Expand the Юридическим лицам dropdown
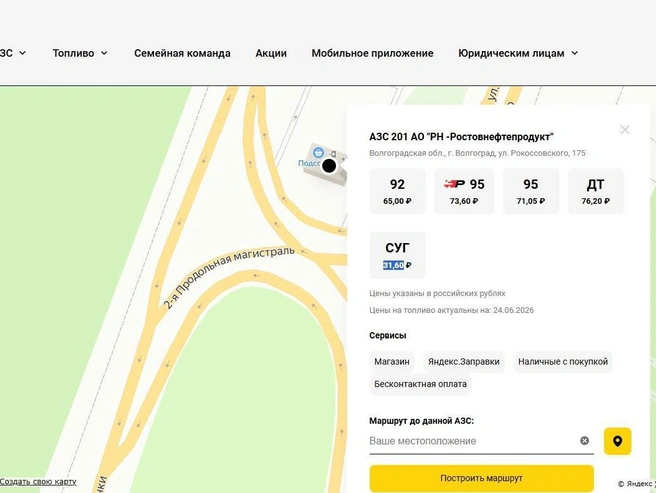Screen dimensions: 656x493 518,53
